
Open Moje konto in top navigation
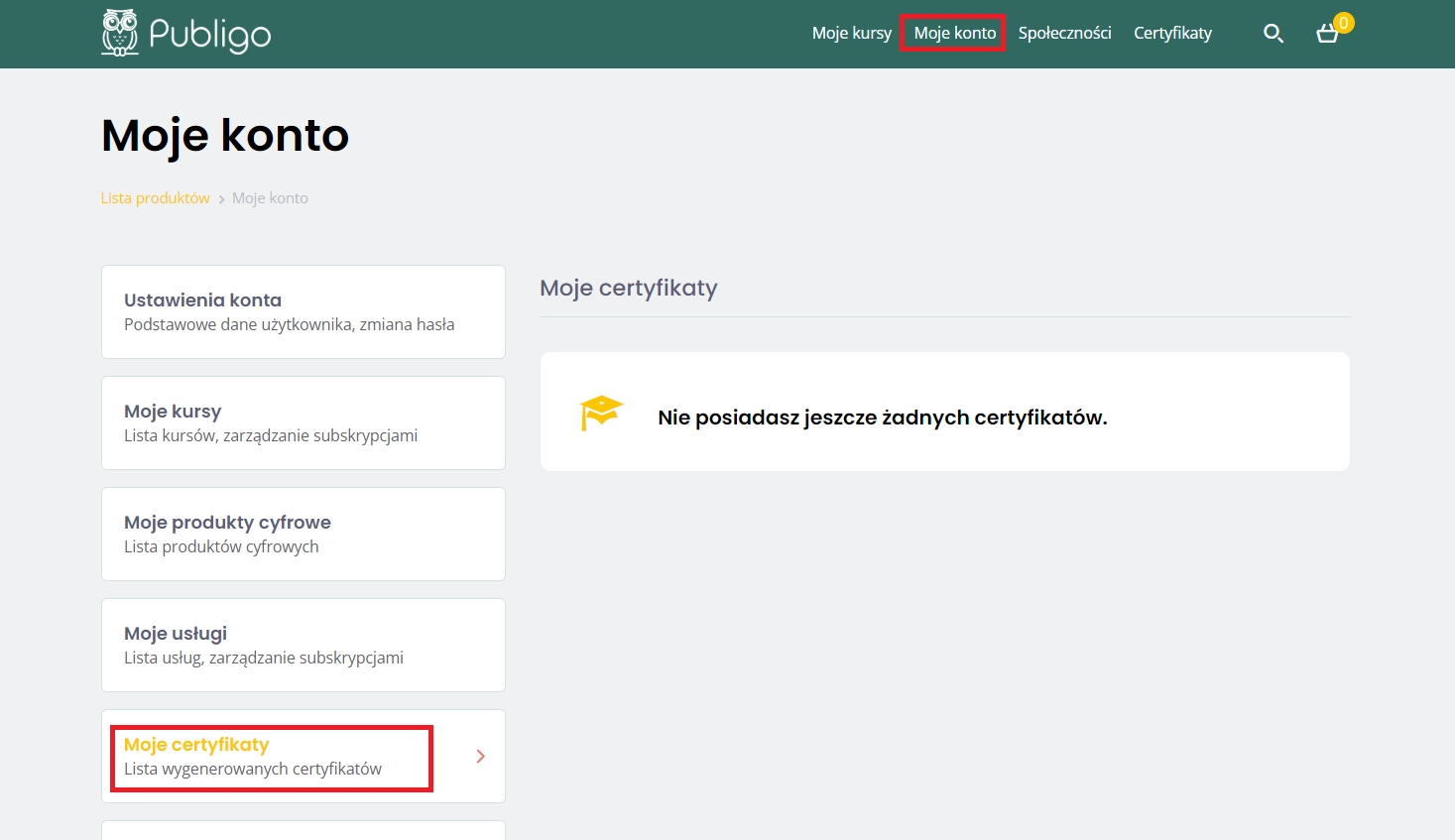tap(954, 33)
